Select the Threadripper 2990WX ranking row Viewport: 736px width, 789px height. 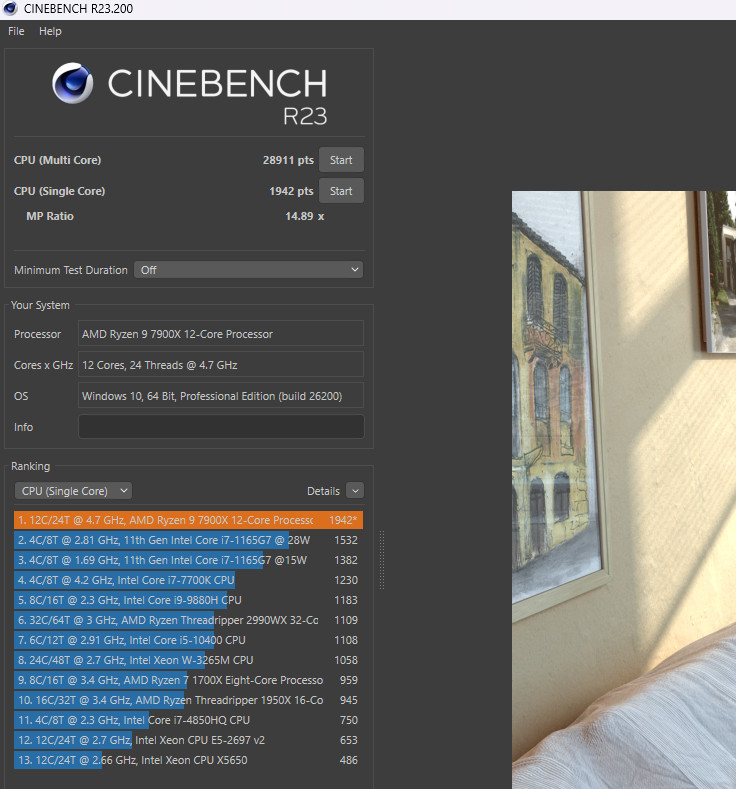point(188,620)
